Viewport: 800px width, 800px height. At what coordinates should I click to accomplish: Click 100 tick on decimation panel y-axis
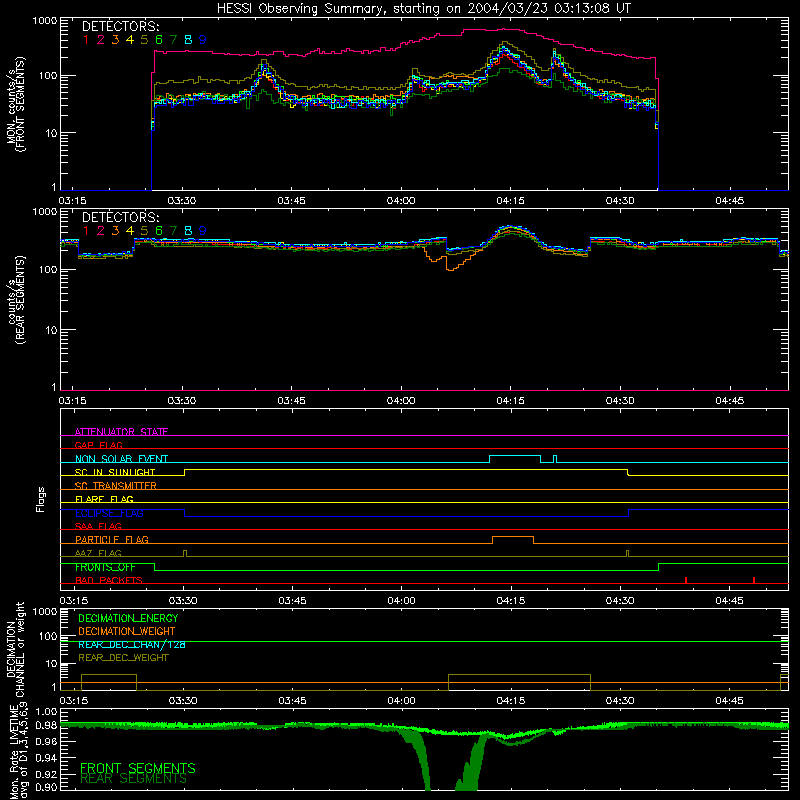[49, 636]
